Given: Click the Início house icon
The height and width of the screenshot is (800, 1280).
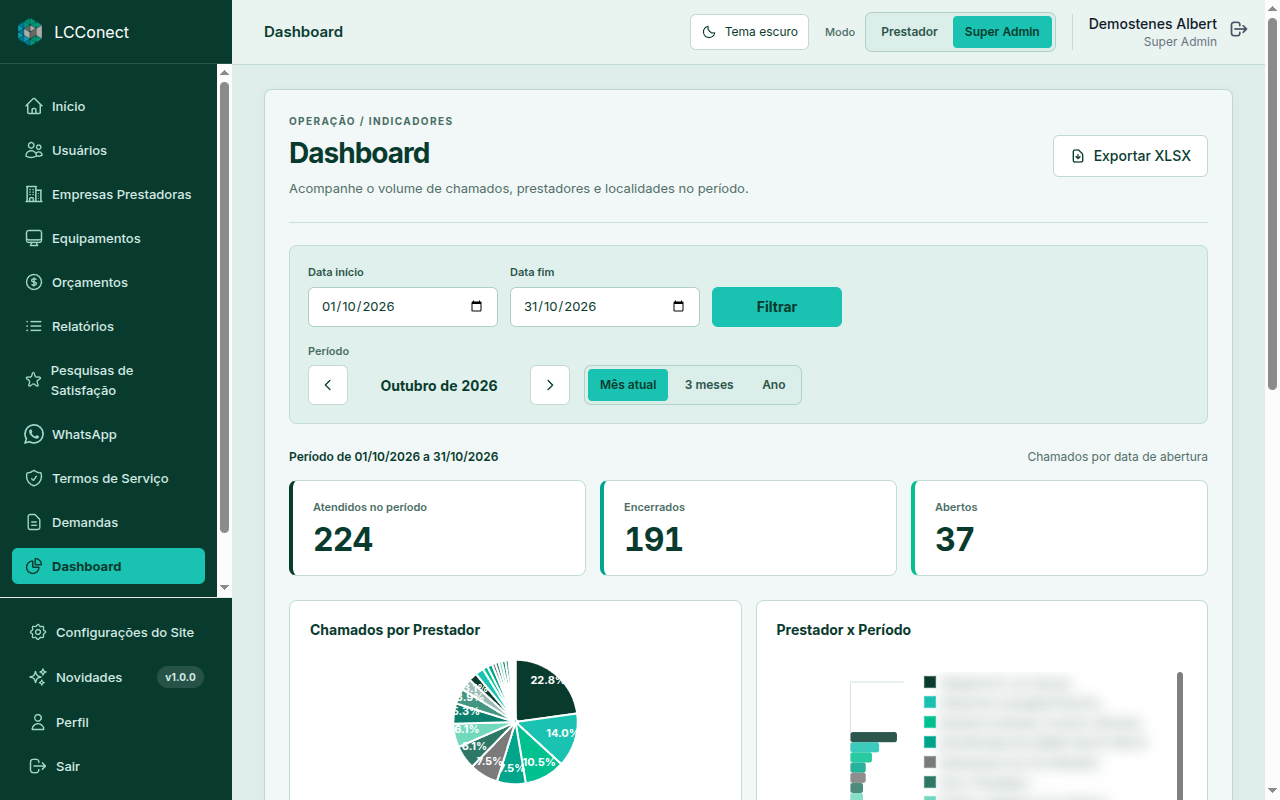Looking at the screenshot, I should (x=34, y=106).
